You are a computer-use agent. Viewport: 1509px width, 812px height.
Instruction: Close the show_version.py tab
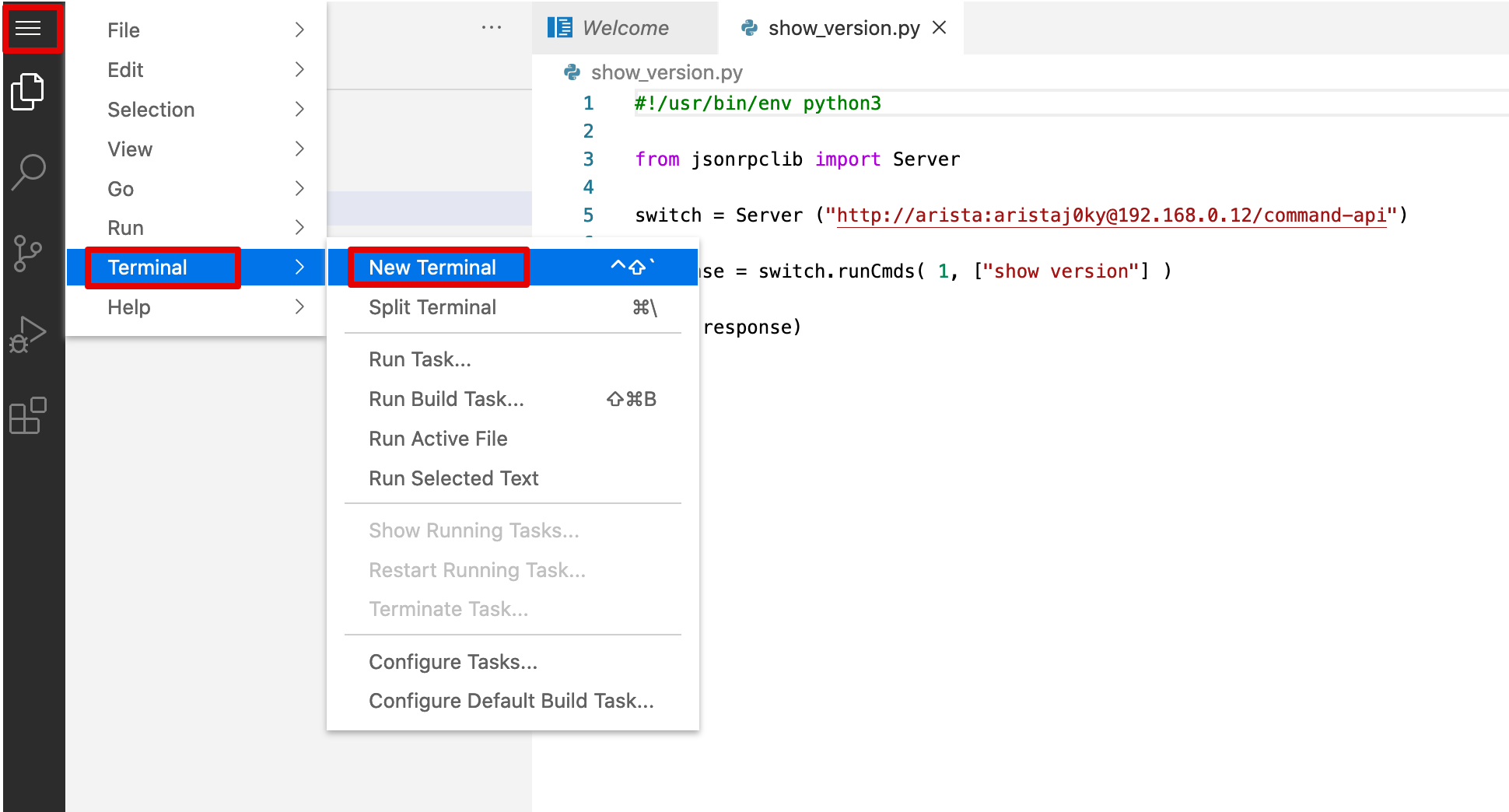pos(940,27)
